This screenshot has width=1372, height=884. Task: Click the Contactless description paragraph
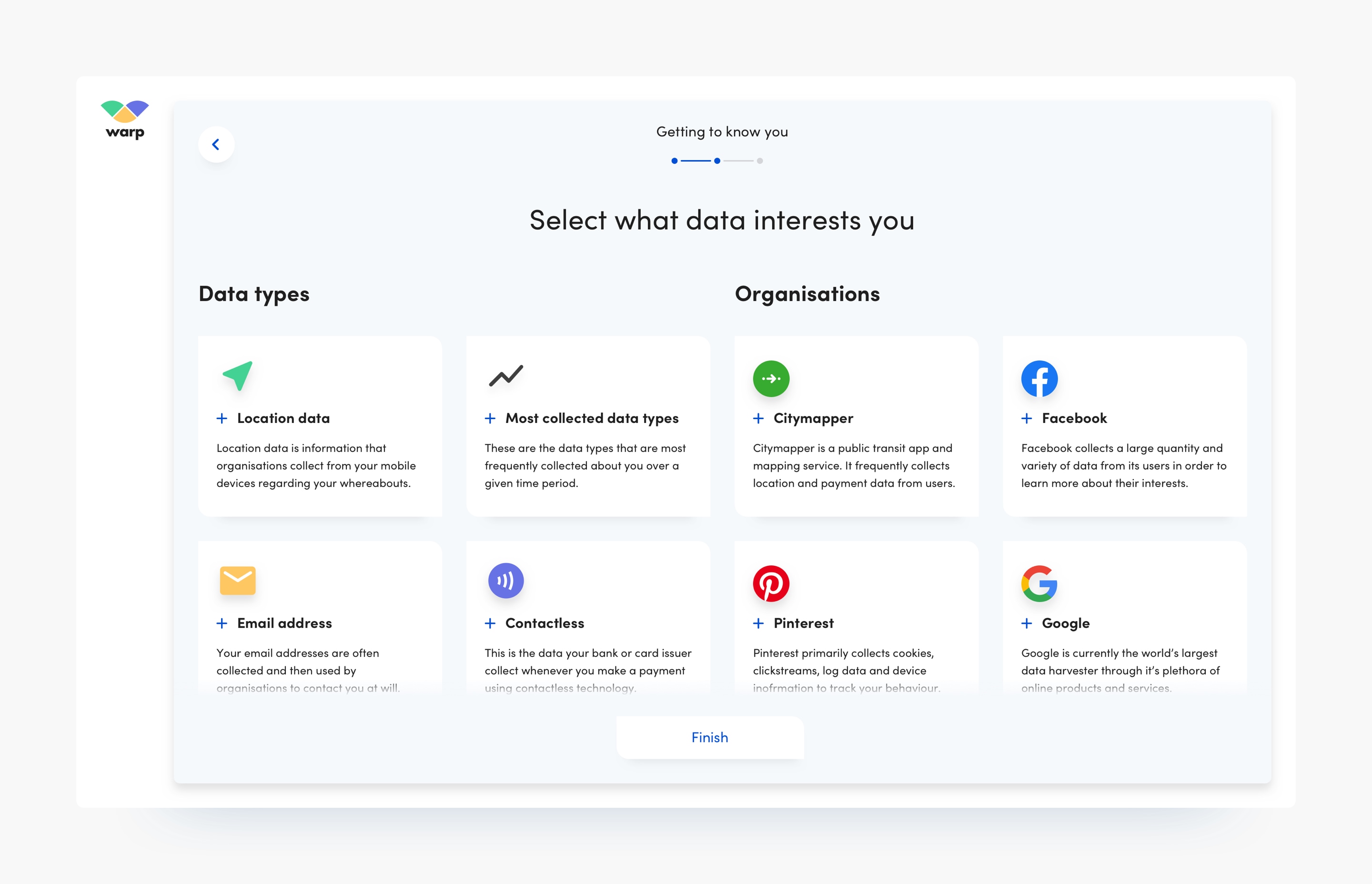coord(588,671)
